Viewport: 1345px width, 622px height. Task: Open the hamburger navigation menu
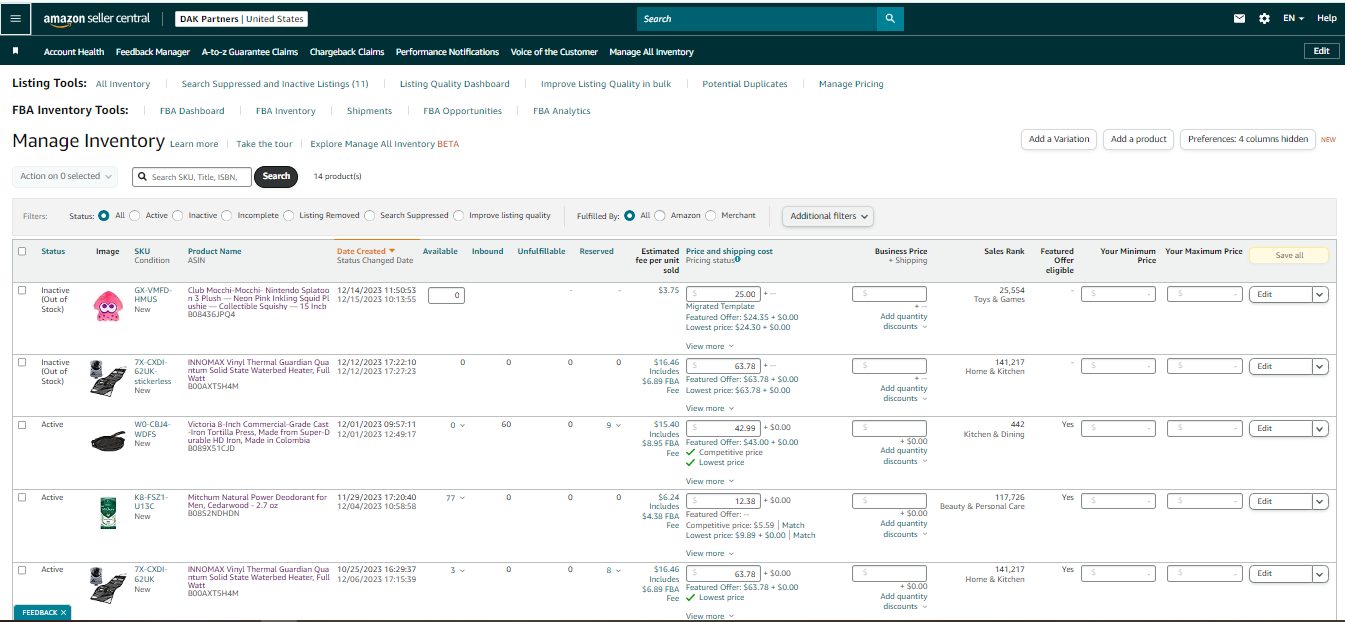coord(16,19)
